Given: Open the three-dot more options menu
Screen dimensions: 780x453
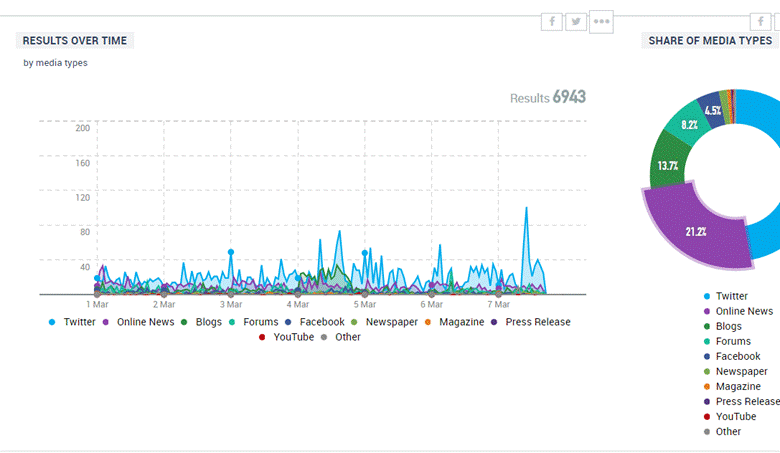Looking at the screenshot, I should tap(601, 22).
